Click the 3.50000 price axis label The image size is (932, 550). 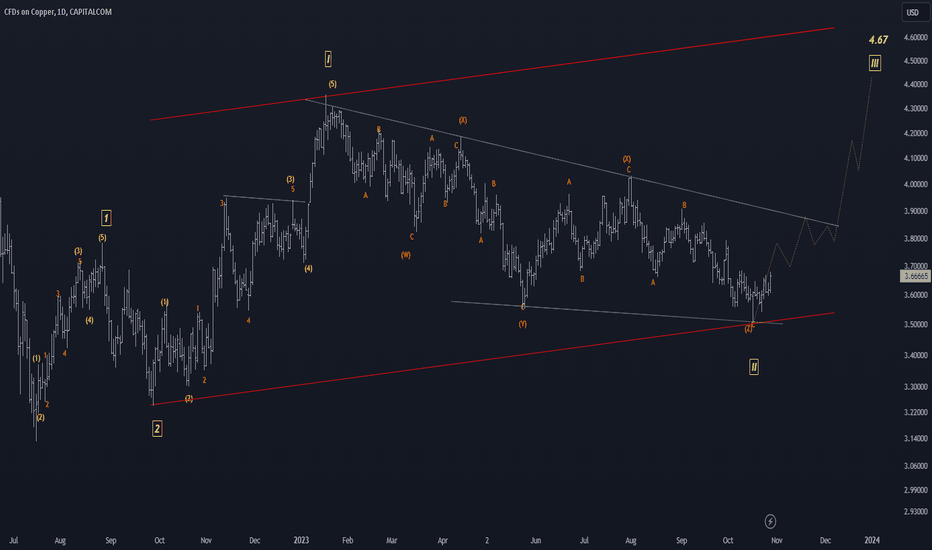[x=915, y=325]
